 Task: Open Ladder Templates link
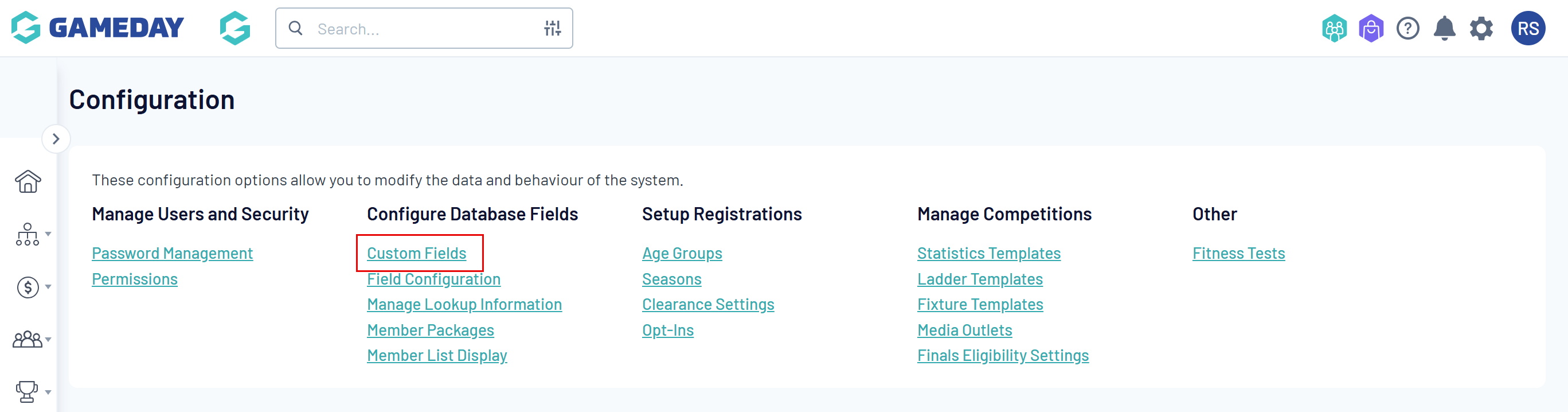click(979, 279)
